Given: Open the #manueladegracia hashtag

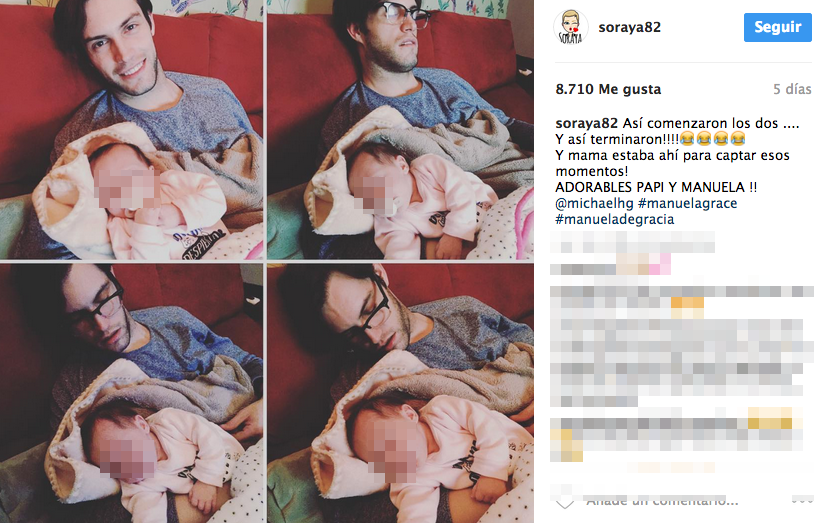Looking at the screenshot, I should (615, 219).
